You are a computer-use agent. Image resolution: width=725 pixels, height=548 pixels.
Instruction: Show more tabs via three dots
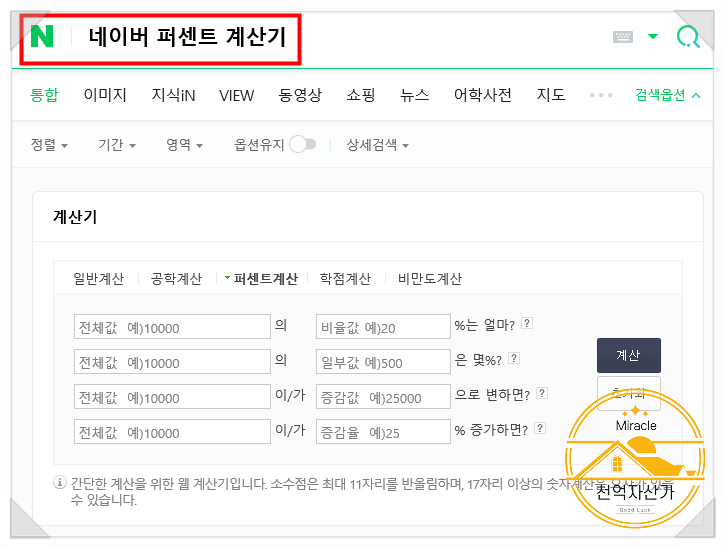point(601,95)
